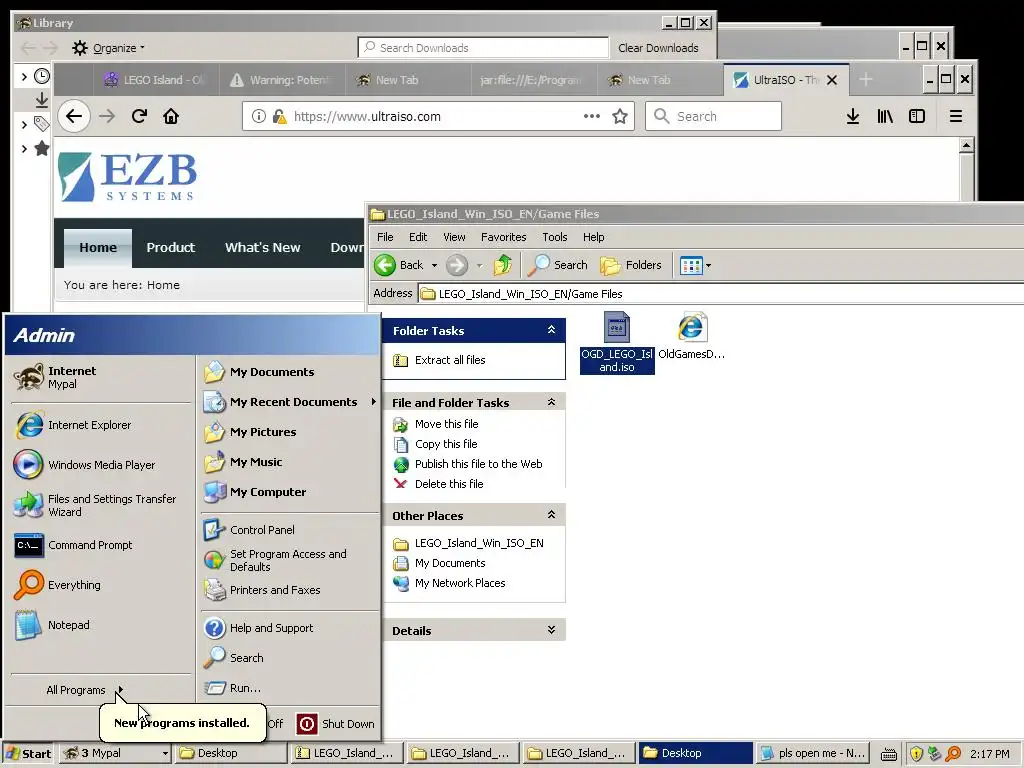
Task: Toggle Folders pane in Explorer toolbar
Action: pos(631,265)
